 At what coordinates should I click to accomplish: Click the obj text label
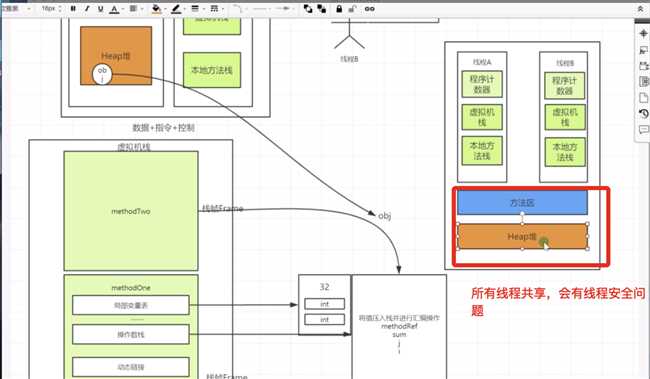coord(385,216)
